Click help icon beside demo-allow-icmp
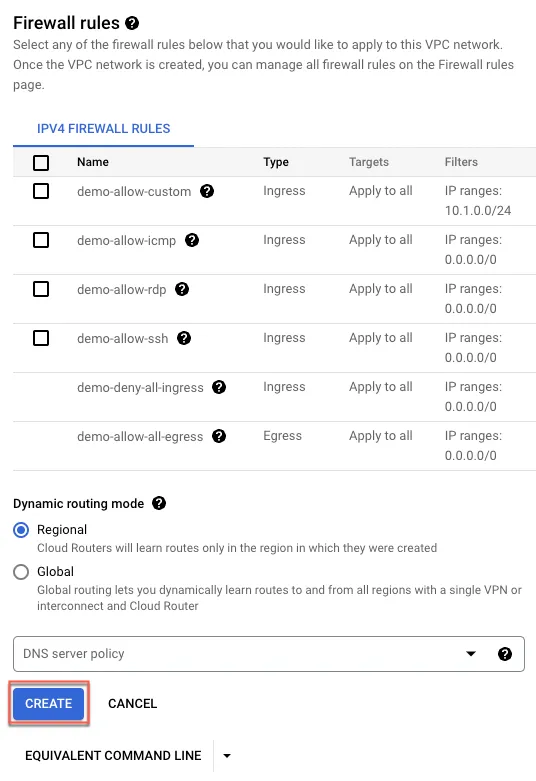Image resolution: width=536 pixels, height=781 pixels. (192, 240)
